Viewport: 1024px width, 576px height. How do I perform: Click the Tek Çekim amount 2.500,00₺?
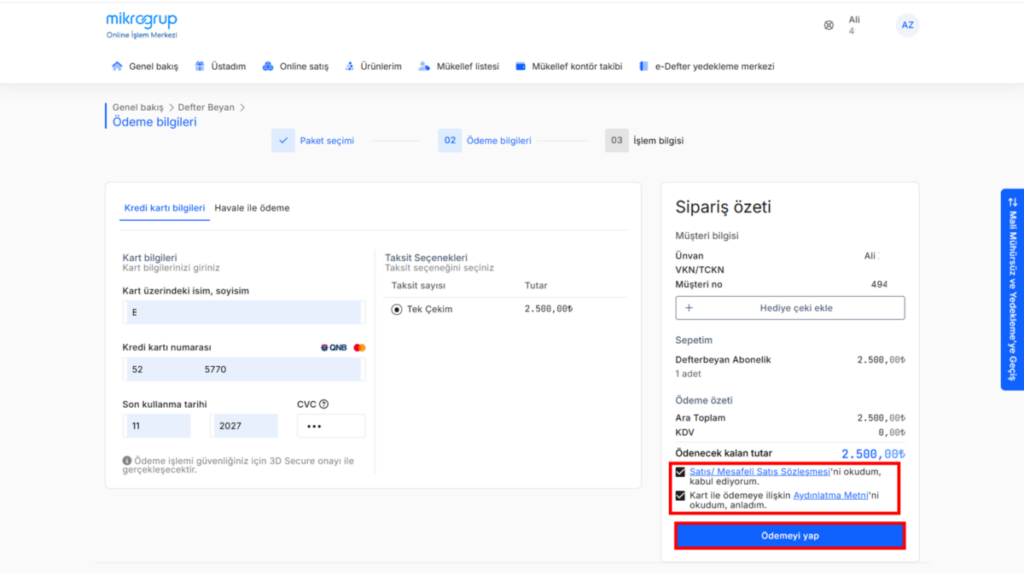[x=549, y=309]
